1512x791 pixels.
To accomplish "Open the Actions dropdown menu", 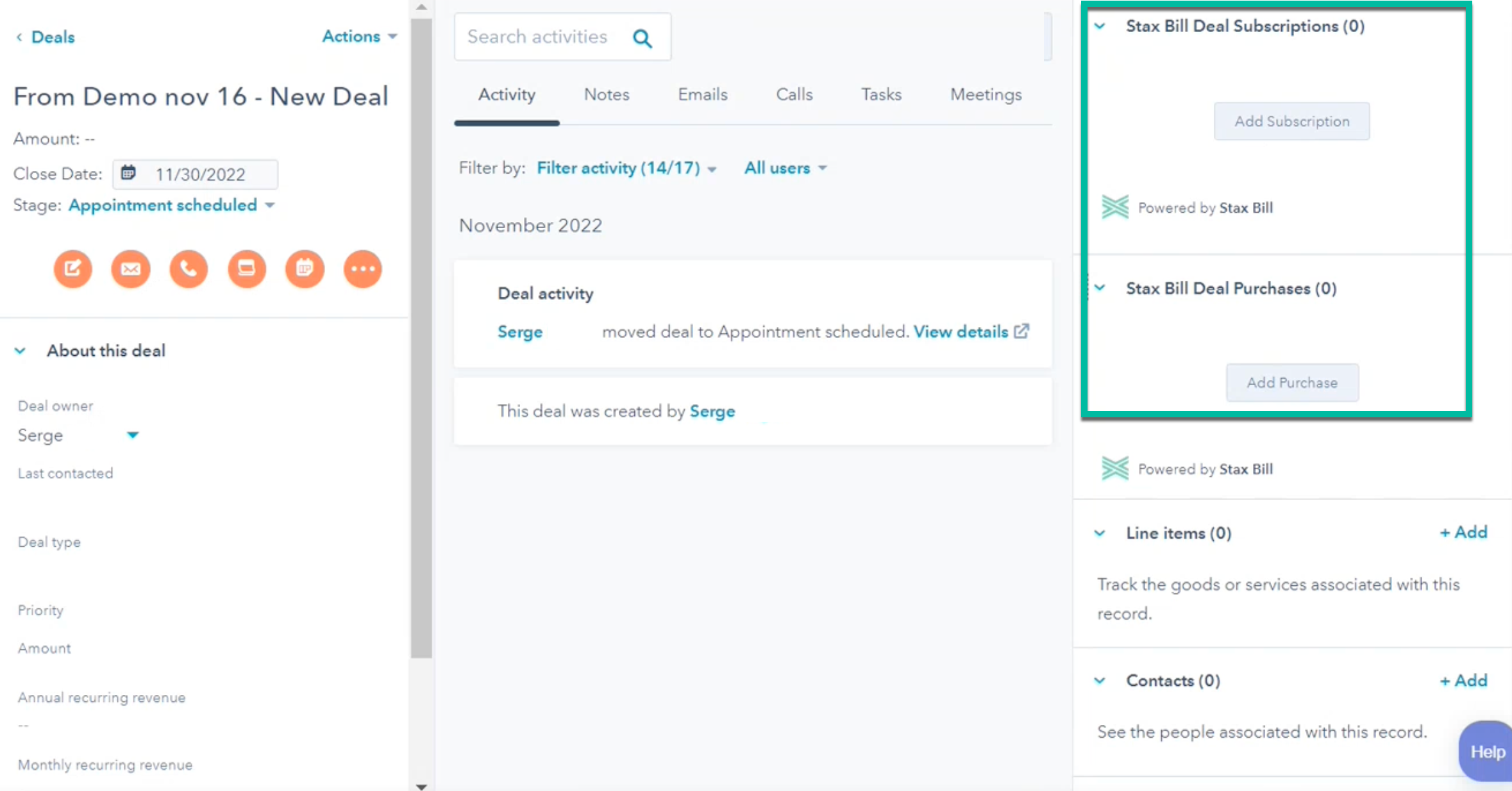I will pos(360,37).
